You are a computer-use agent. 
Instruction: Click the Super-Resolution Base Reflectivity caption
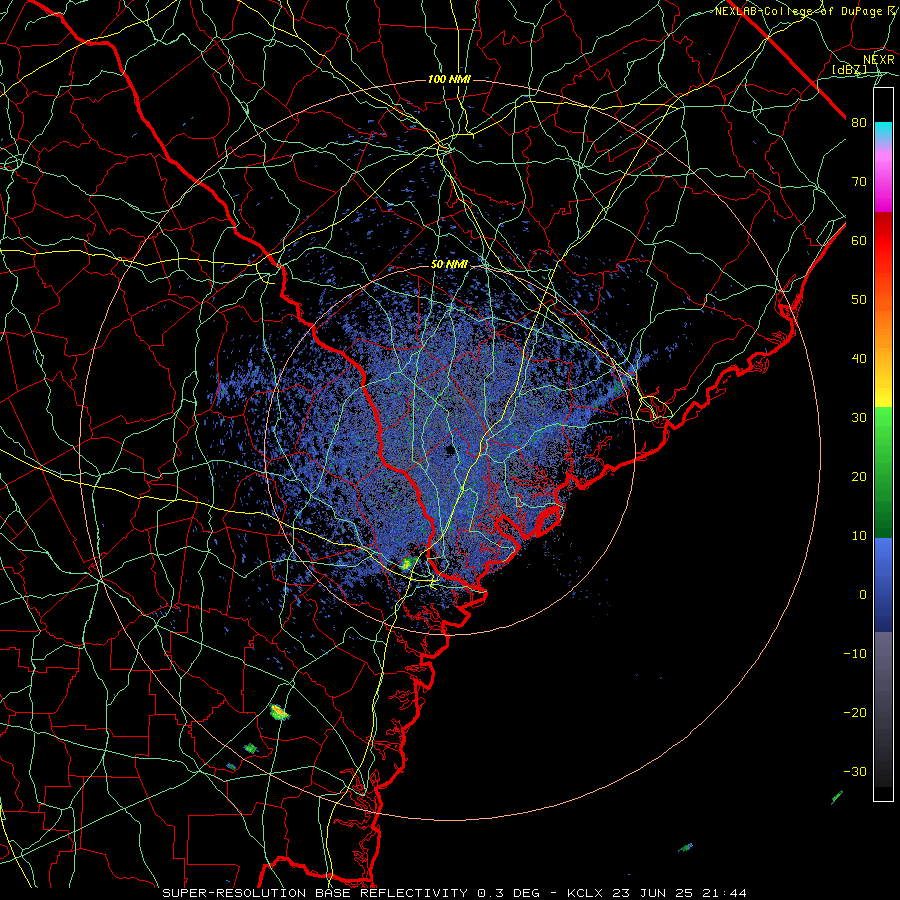455,893
